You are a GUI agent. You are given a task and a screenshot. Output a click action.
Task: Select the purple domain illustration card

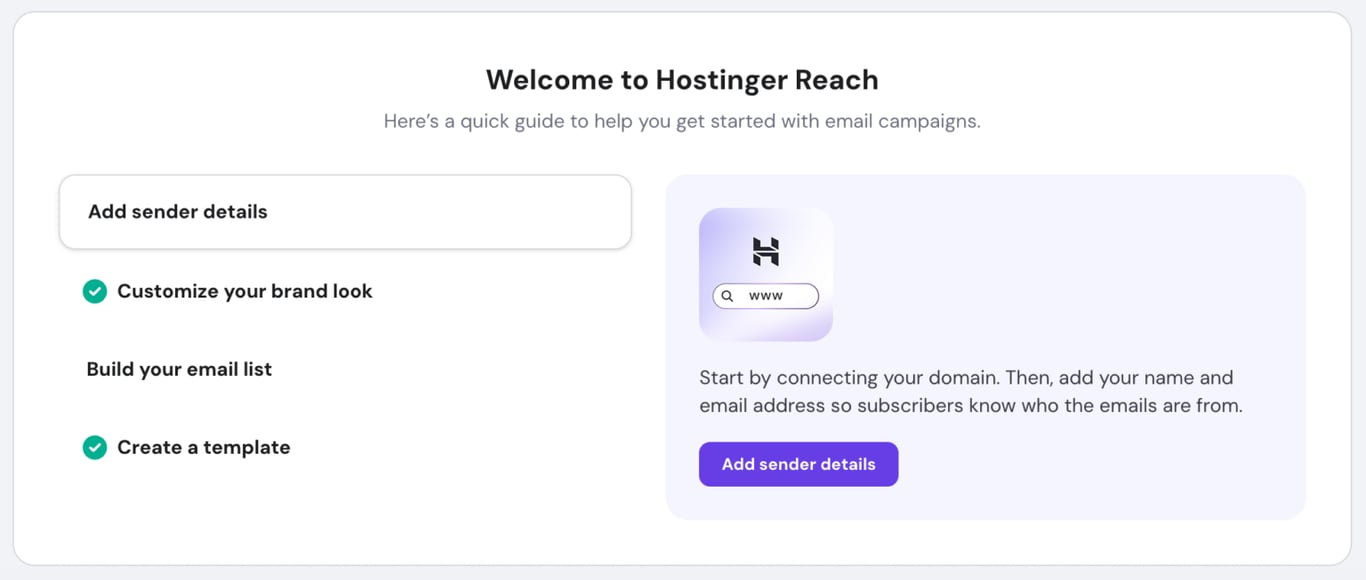click(765, 273)
